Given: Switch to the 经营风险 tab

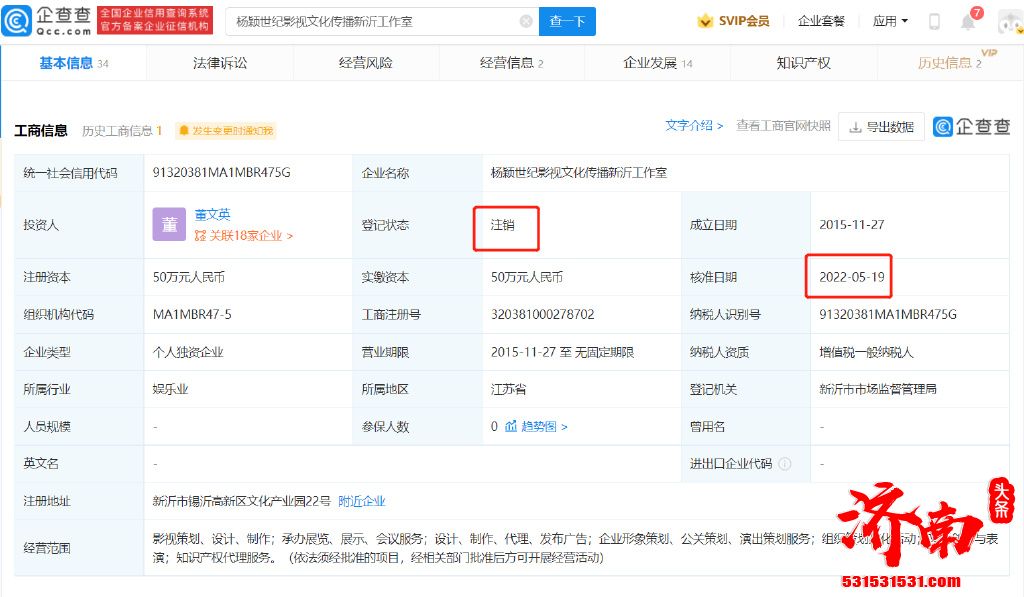Looking at the screenshot, I should (366, 63).
